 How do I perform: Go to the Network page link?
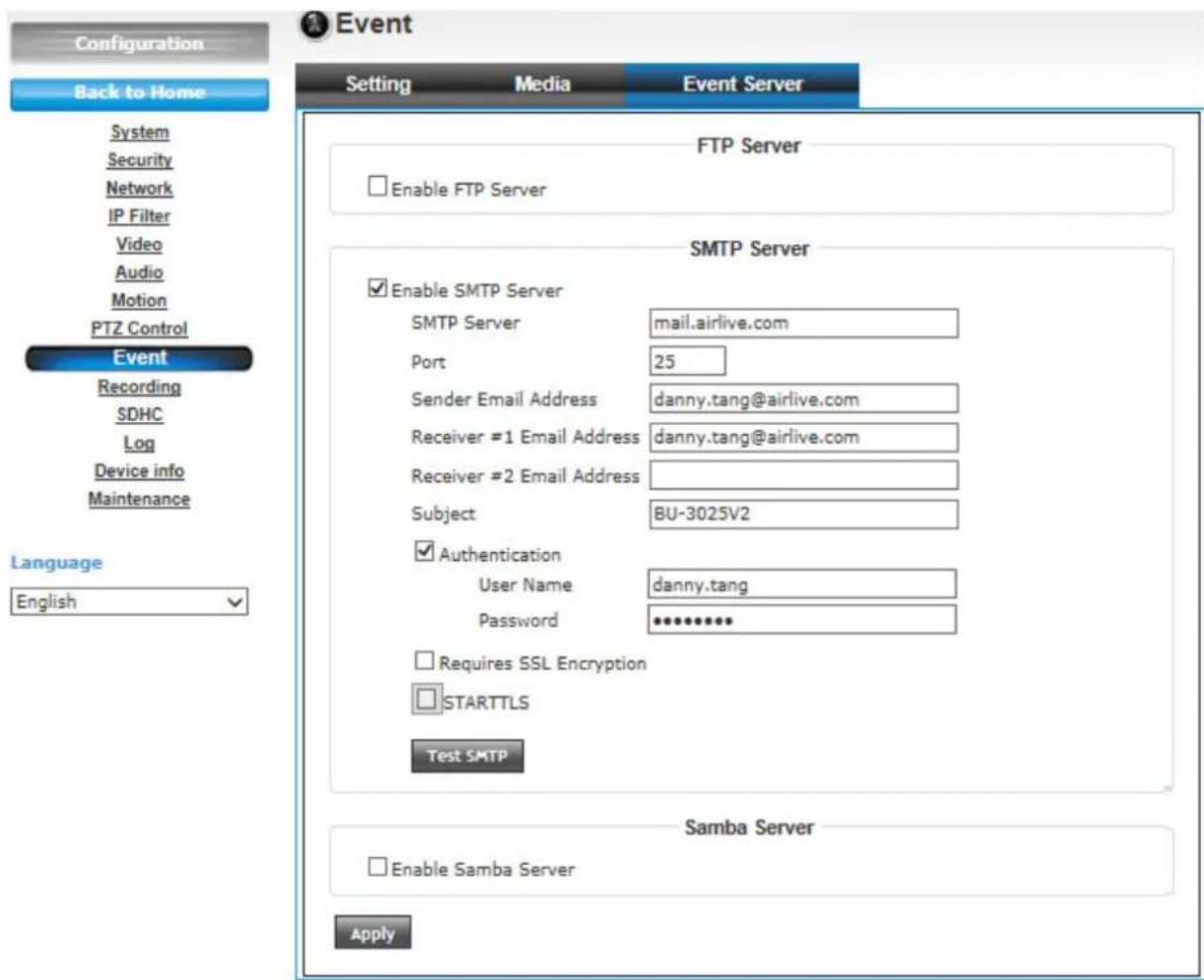pyautogui.click(x=139, y=188)
